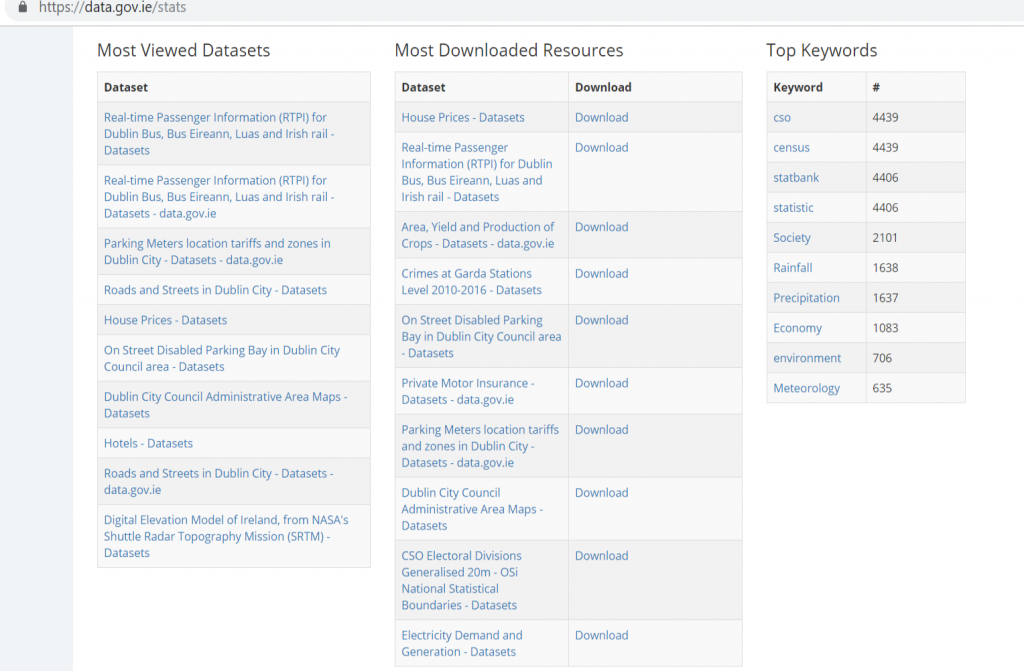Viewport: 1024px width, 671px height.
Task: Download Private Motor Insurance resource
Action: coord(601,383)
